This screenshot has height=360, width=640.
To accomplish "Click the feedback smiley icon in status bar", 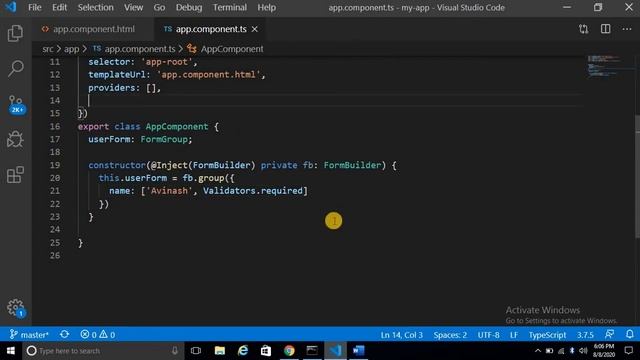I will click(x=609, y=334).
